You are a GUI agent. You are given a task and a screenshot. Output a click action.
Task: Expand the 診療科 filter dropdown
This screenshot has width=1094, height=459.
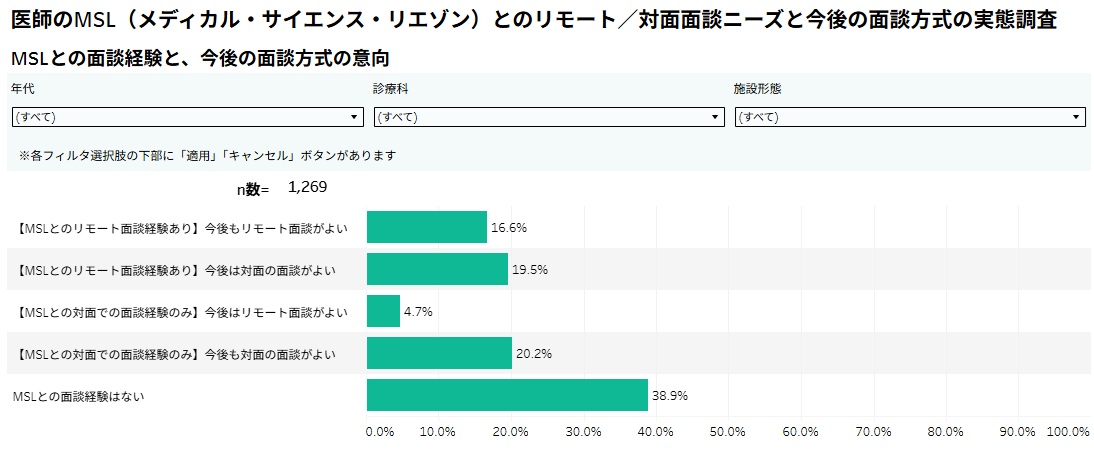point(548,117)
